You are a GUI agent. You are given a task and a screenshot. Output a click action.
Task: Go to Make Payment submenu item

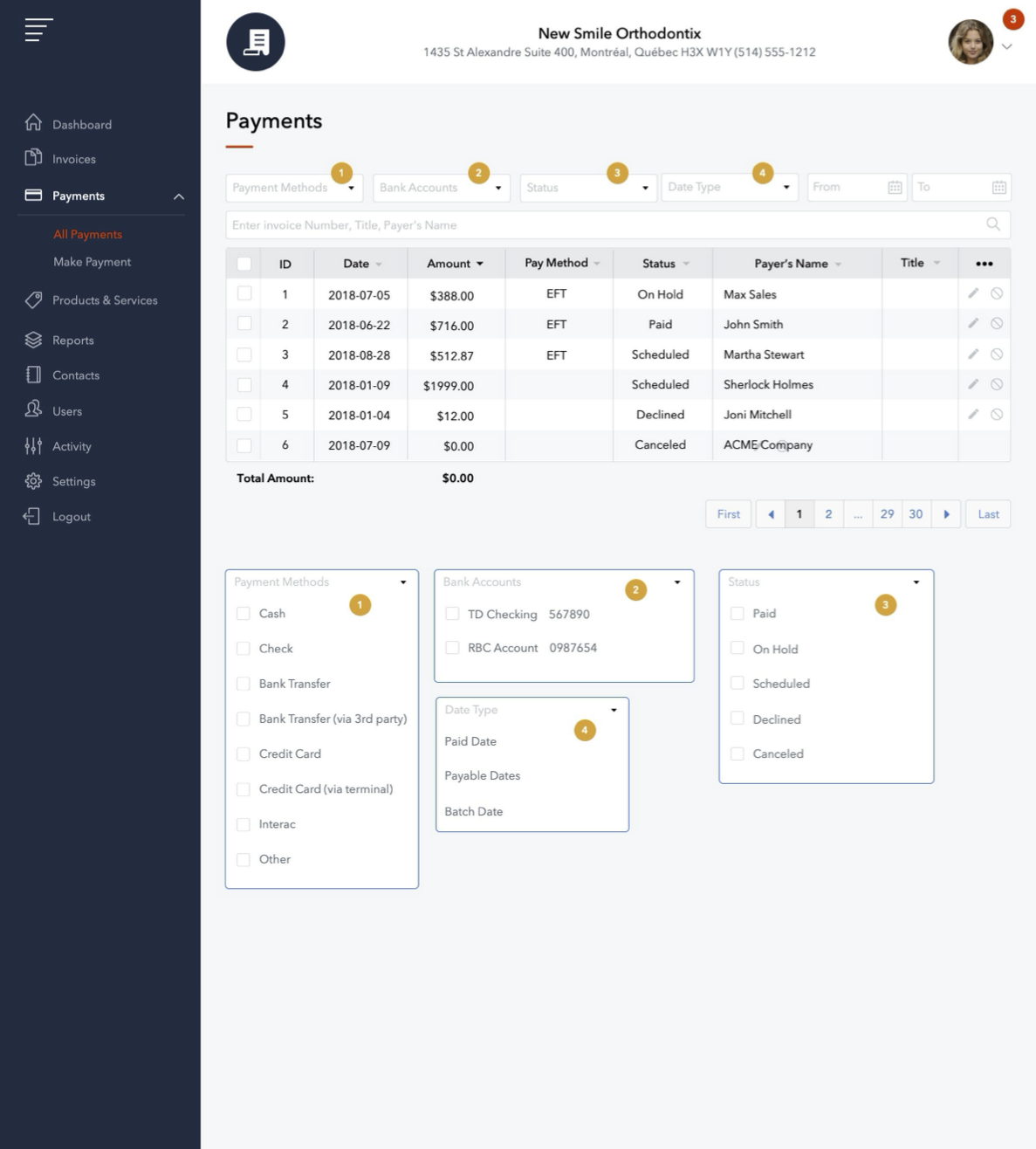(x=92, y=262)
